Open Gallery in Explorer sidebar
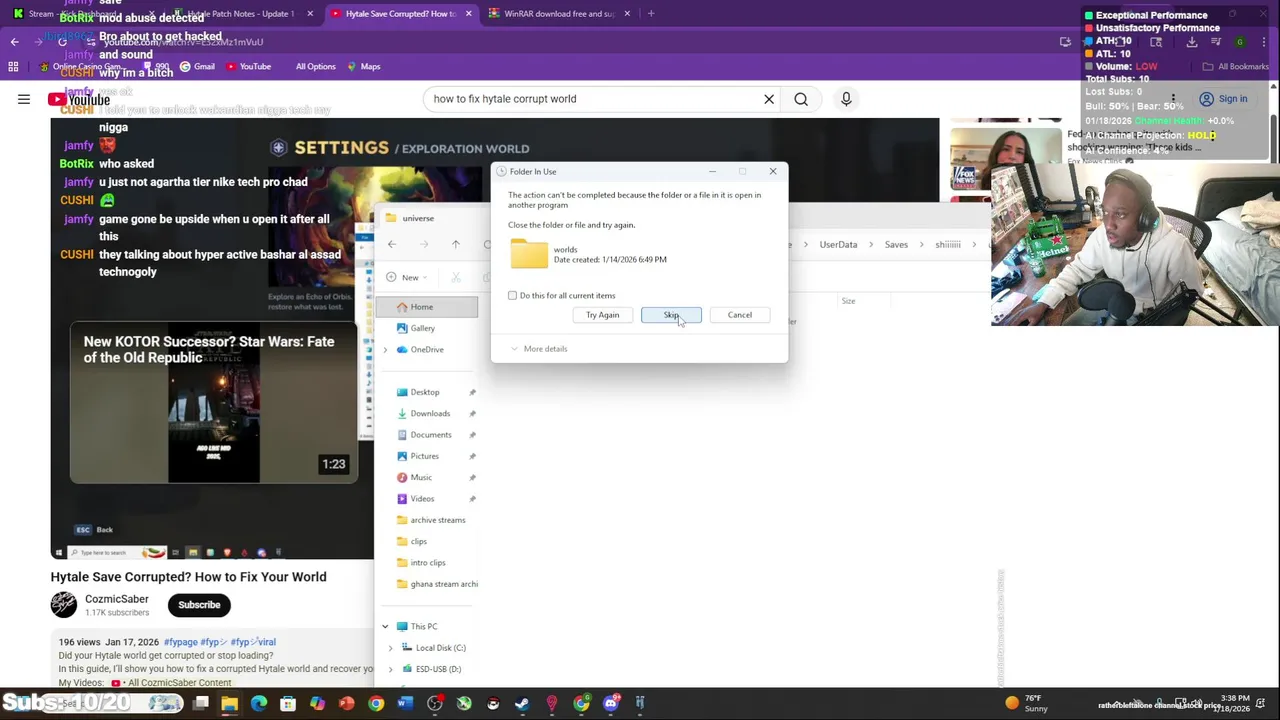1280x720 pixels. [x=422, y=328]
